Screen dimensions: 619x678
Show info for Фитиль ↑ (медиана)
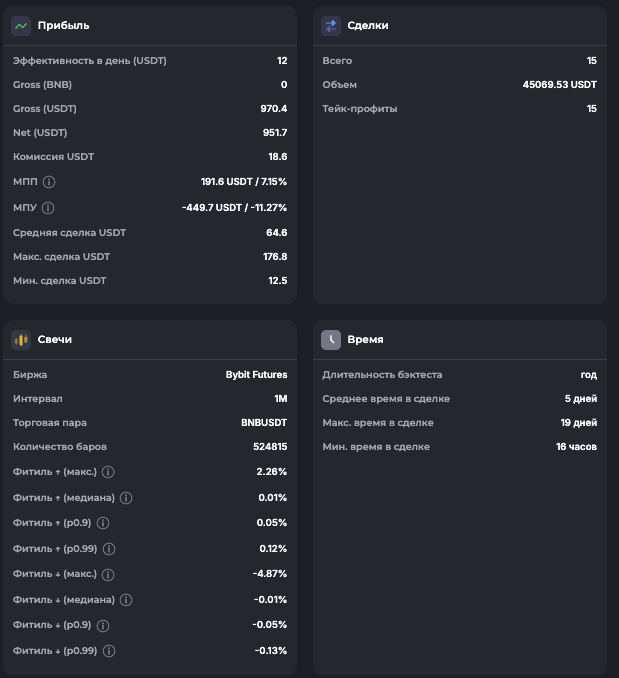126,498
